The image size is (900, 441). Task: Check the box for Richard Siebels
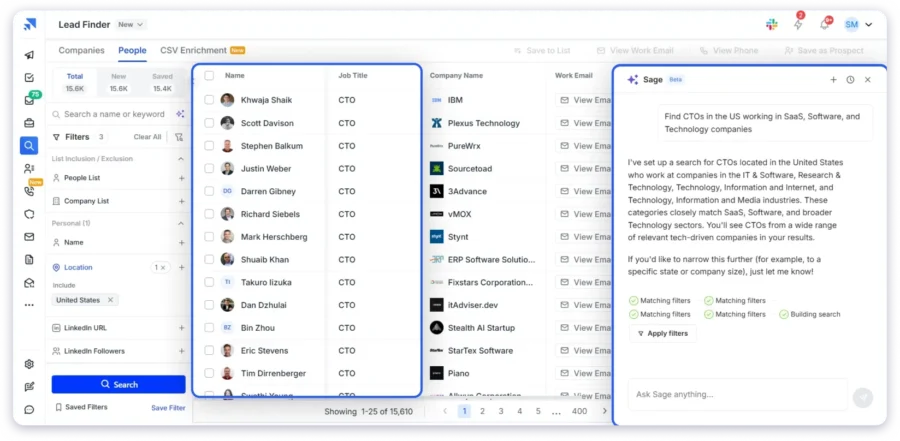point(209,214)
